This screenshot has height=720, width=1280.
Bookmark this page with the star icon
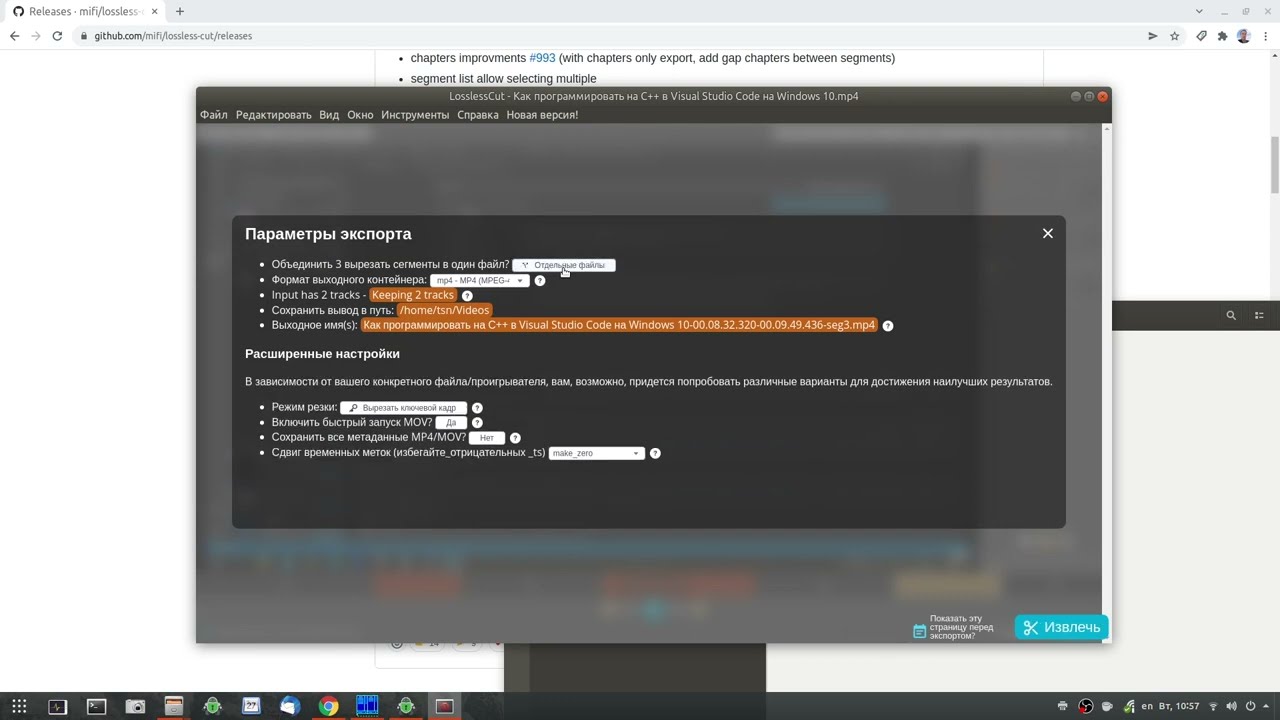1175,36
